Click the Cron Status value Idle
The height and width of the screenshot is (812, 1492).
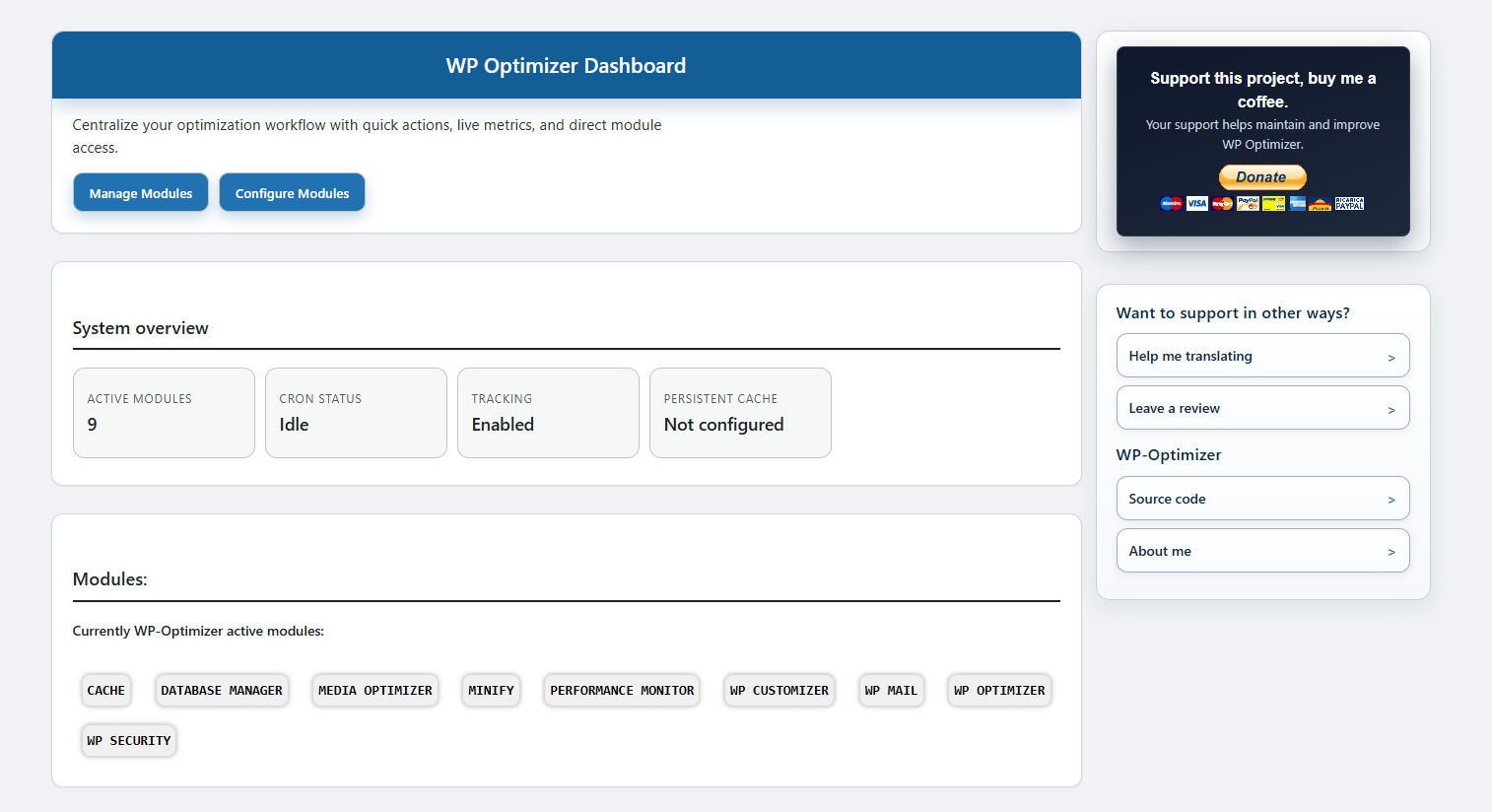295,425
